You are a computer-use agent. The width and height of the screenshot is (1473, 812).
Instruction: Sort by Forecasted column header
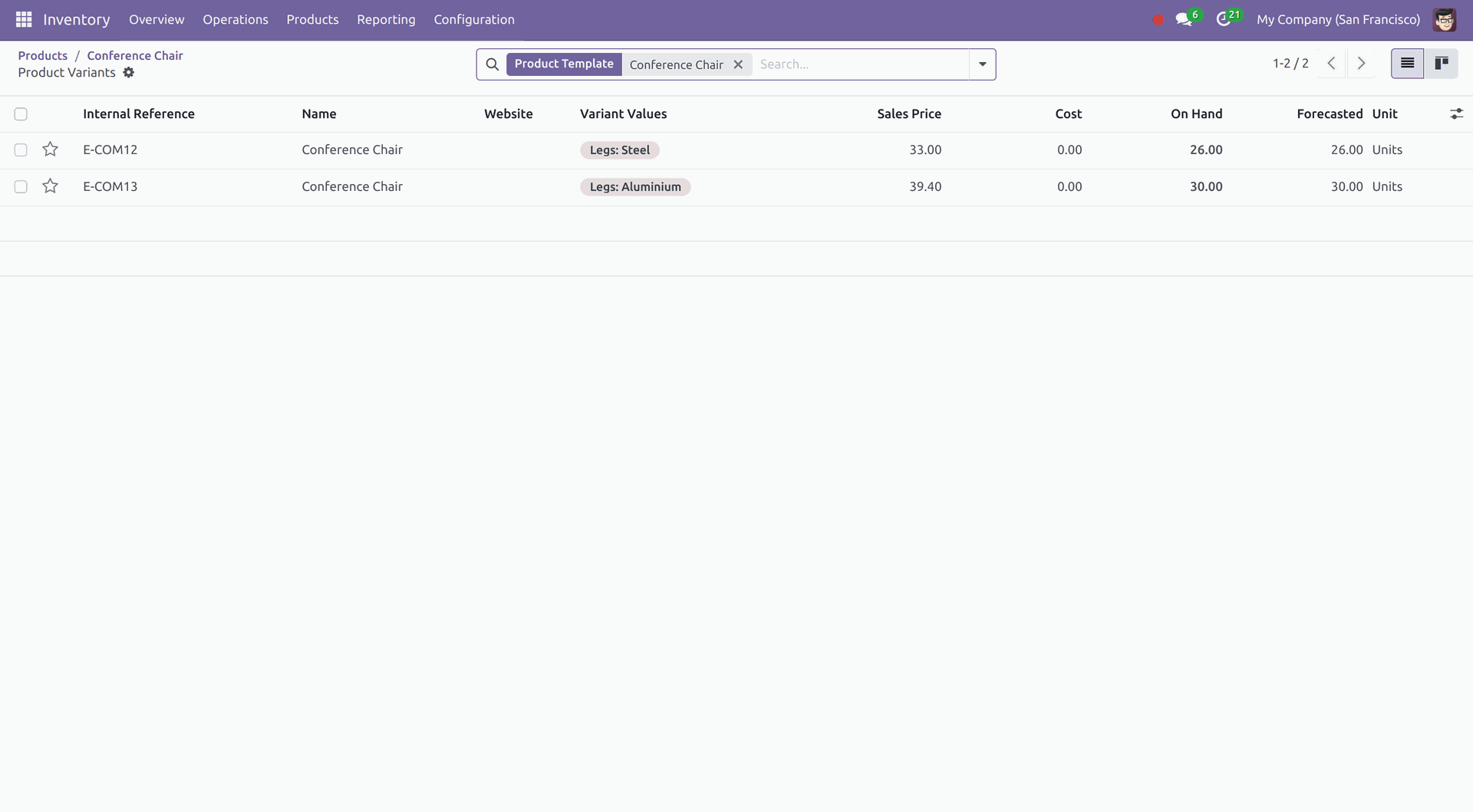1330,113
